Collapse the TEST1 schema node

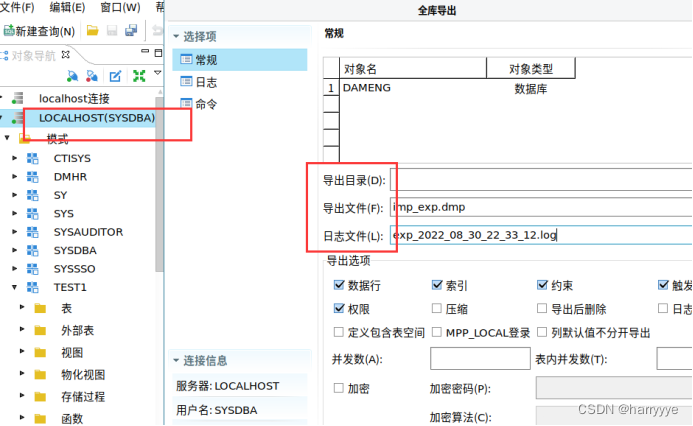click(x=15, y=287)
